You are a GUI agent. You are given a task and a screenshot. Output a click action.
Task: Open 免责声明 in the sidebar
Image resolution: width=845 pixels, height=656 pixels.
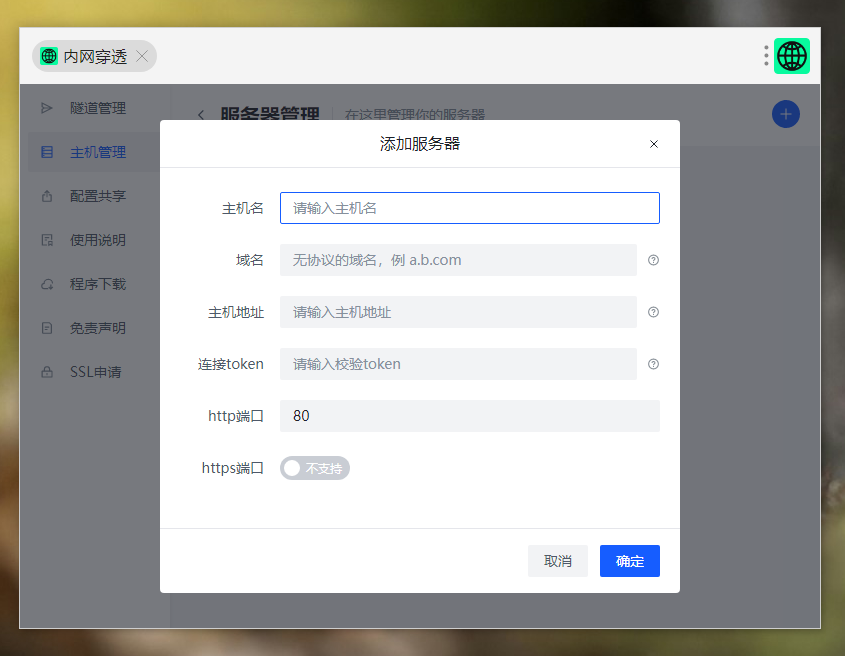(94, 328)
